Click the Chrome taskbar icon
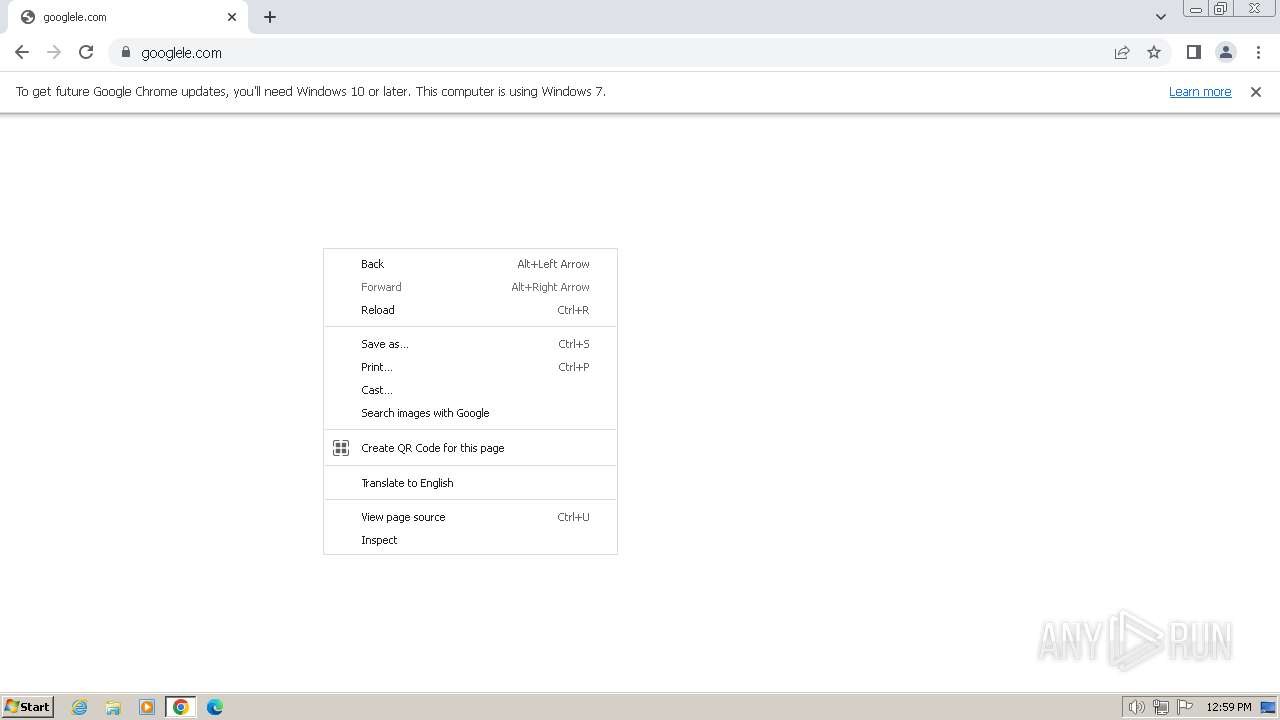This screenshot has height=720, width=1280. (x=181, y=707)
